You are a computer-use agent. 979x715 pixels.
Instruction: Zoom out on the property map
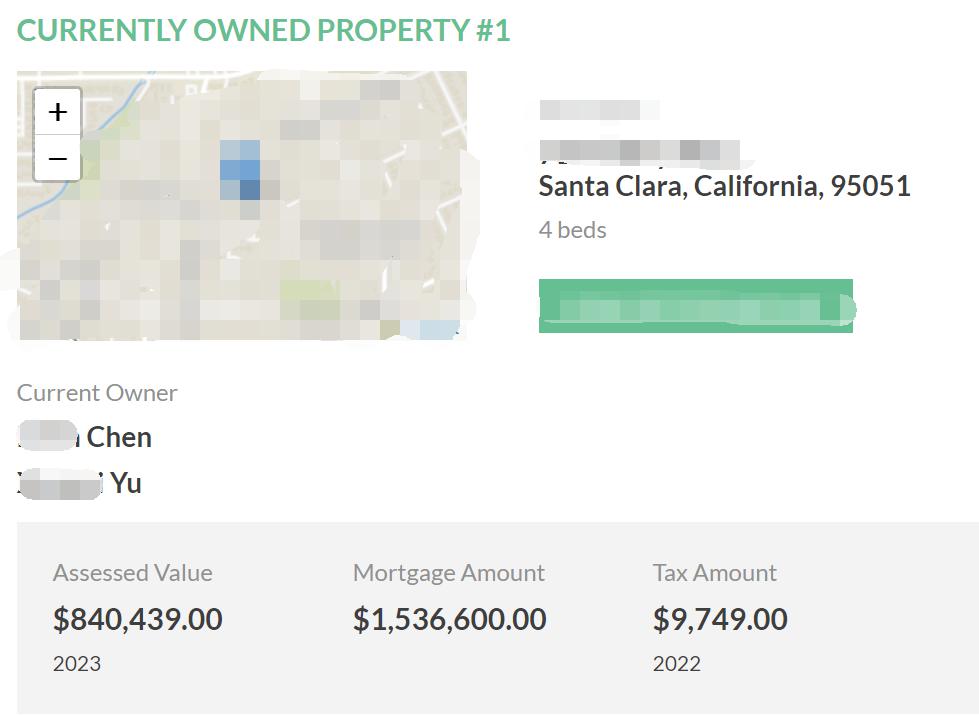click(58, 159)
